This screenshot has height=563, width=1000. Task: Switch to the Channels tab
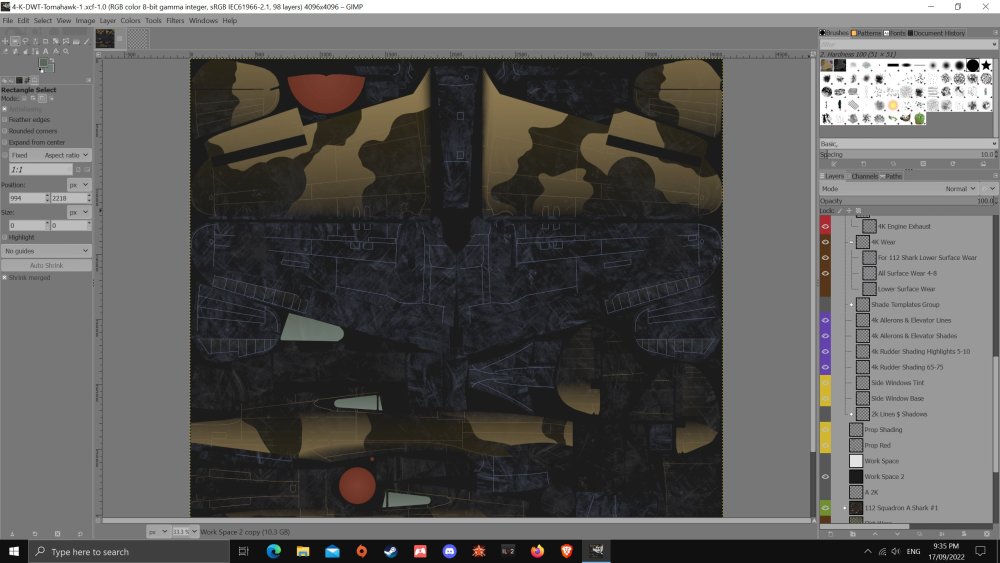pyautogui.click(x=866, y=176)
